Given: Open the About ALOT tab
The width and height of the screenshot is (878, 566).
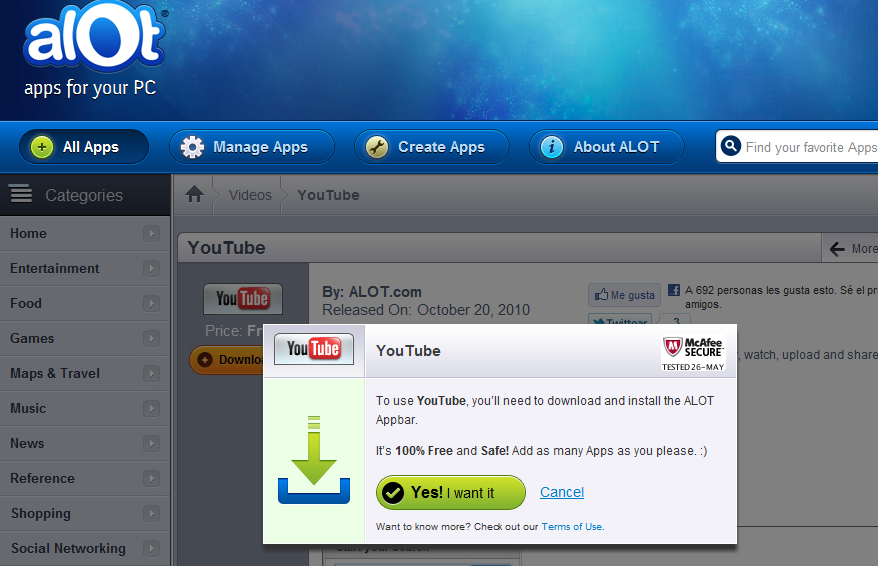Looking at the screenshot, I should point(606,147).
